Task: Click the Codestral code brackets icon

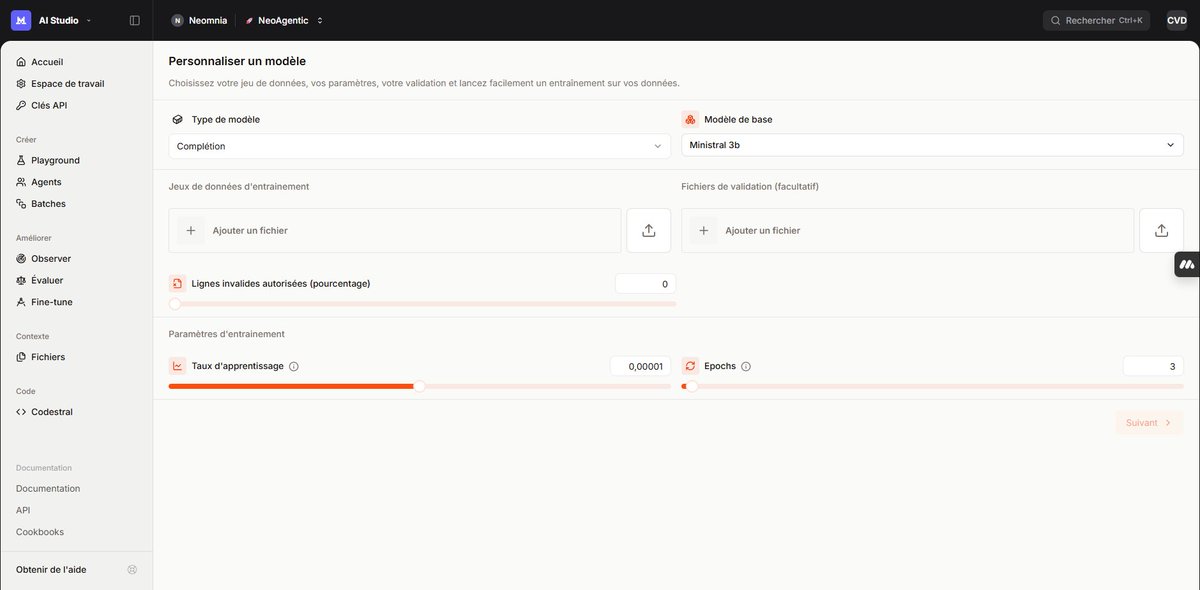Action: pyautogui.click(x=22, y=412)
